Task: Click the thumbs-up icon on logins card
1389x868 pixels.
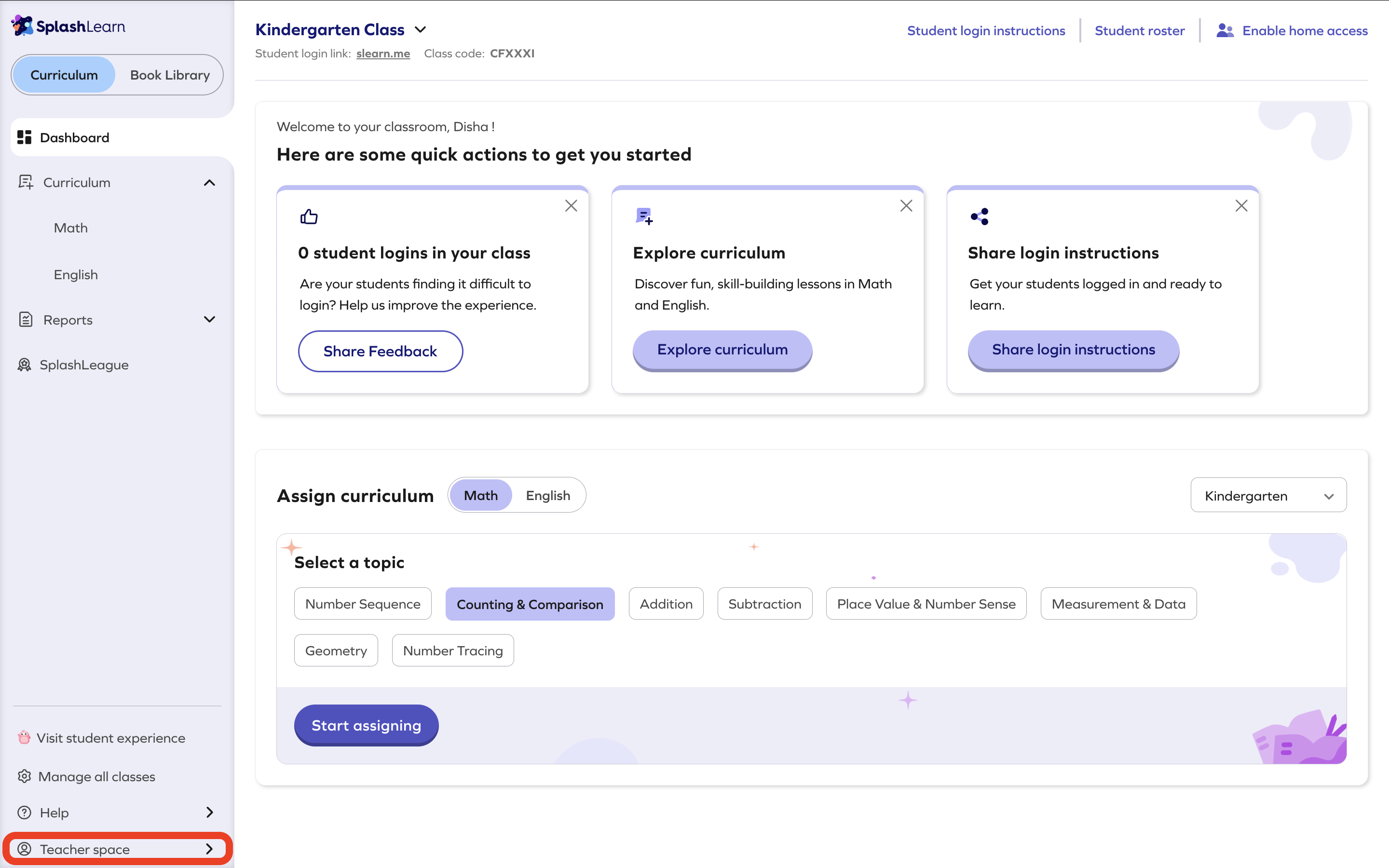Action: tap(309, 217)
